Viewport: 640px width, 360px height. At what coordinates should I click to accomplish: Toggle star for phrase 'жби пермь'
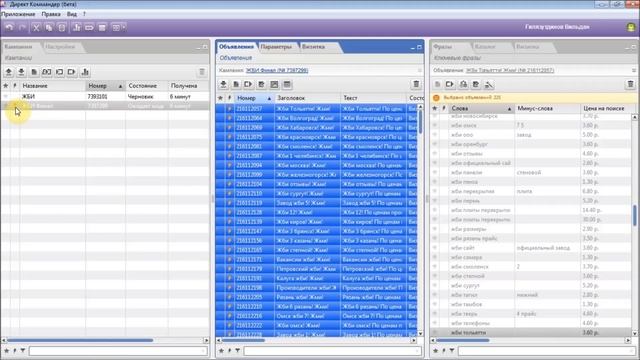(435, 200)
